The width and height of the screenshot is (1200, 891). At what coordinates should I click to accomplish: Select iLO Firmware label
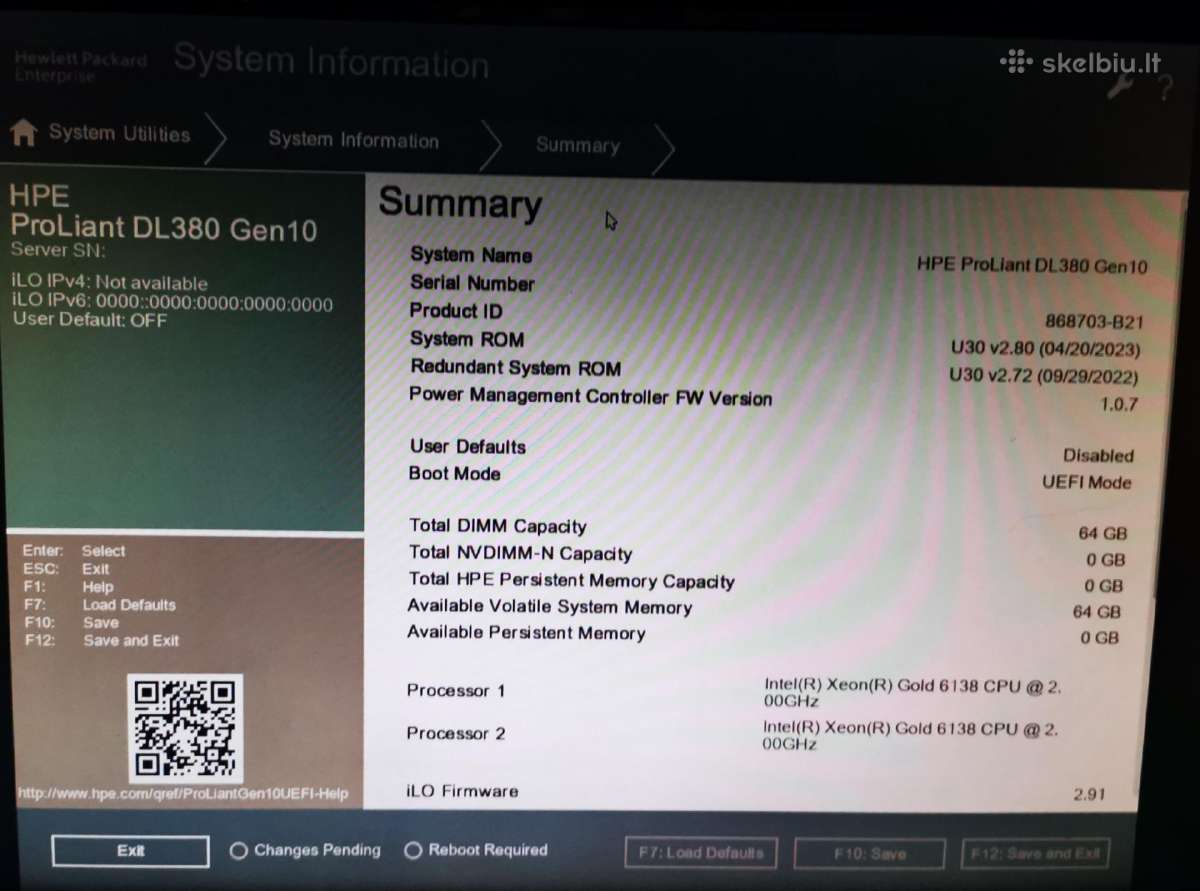pos(462,791)
